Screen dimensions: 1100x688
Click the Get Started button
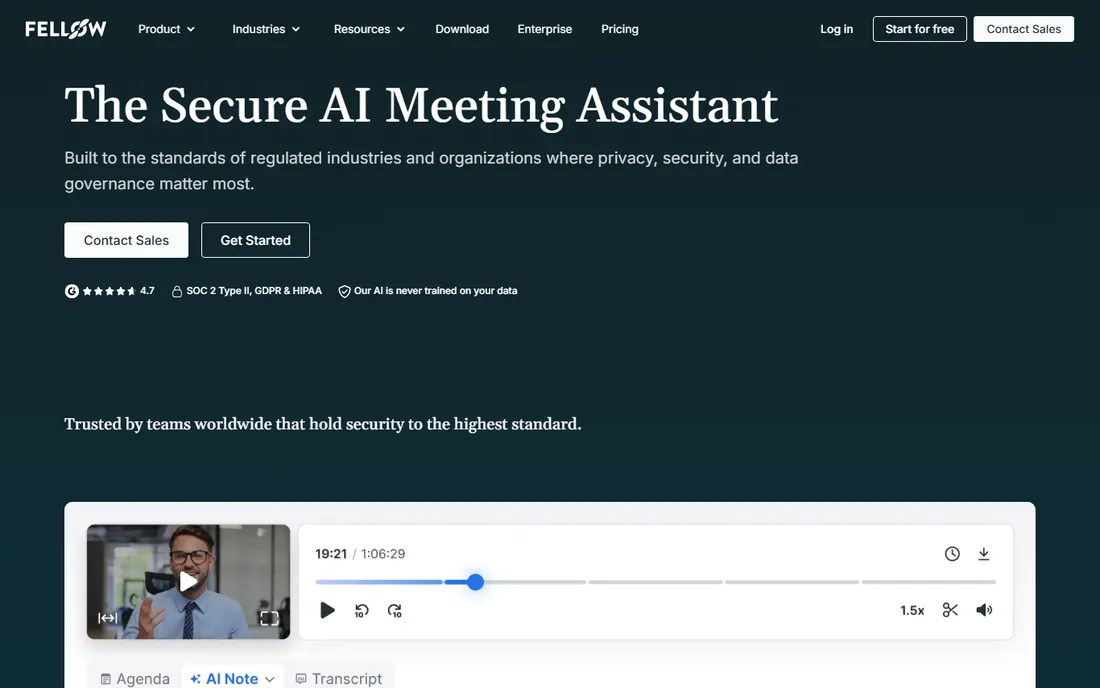pos(255,240)
